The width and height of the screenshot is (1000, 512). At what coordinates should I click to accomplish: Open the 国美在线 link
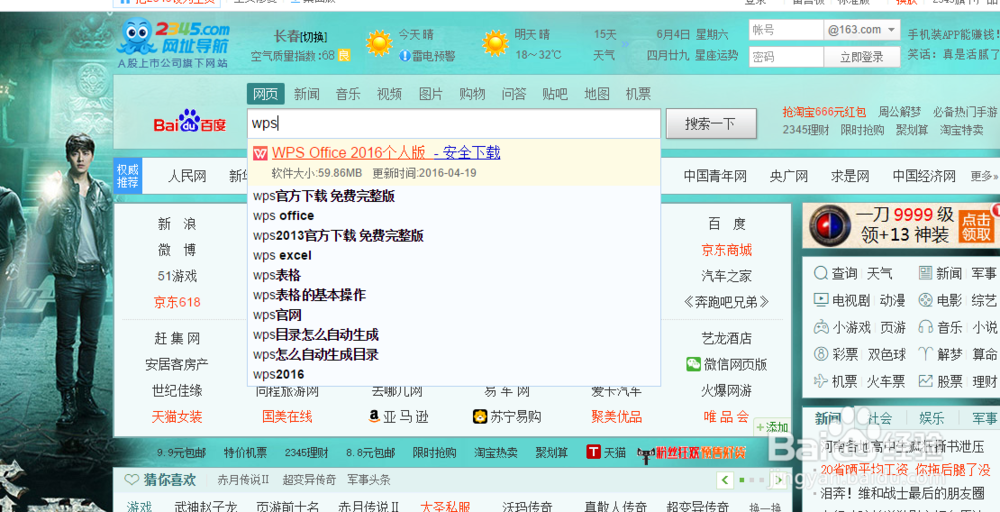pos(287,417)
